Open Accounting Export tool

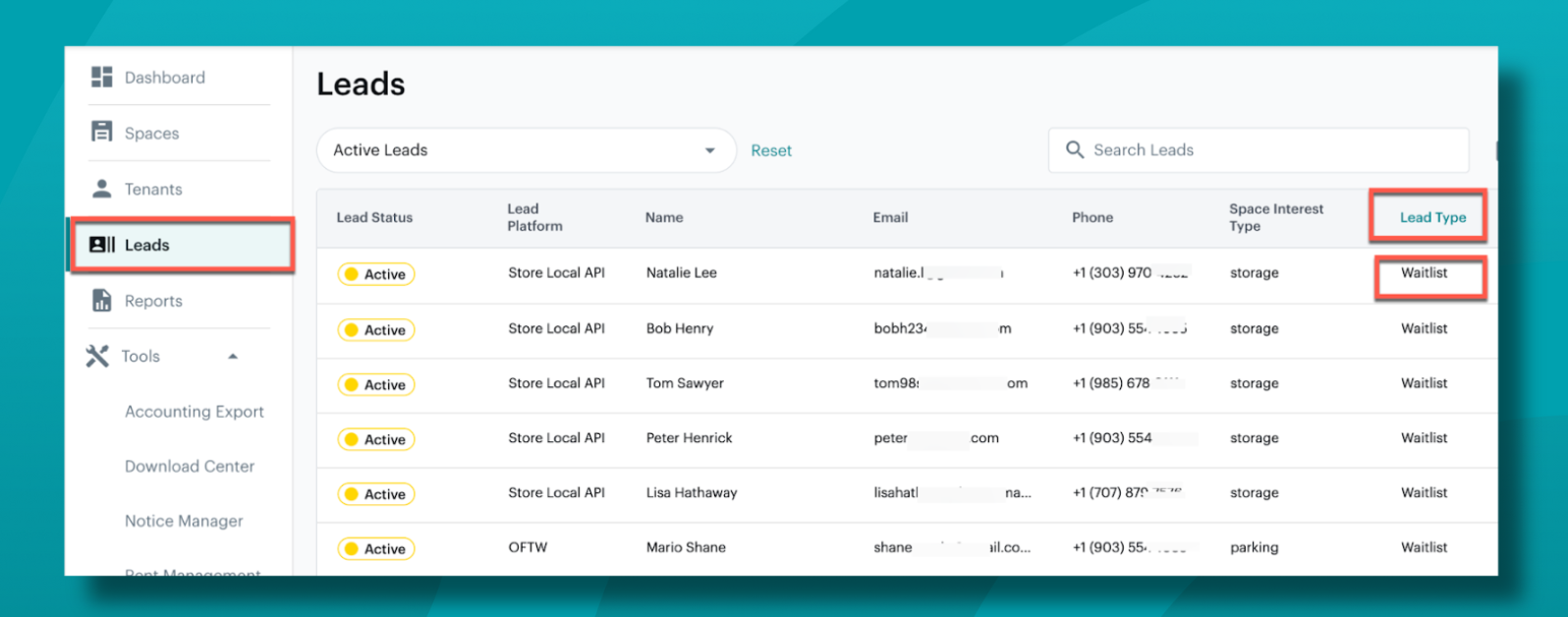(x=195, y=412)
